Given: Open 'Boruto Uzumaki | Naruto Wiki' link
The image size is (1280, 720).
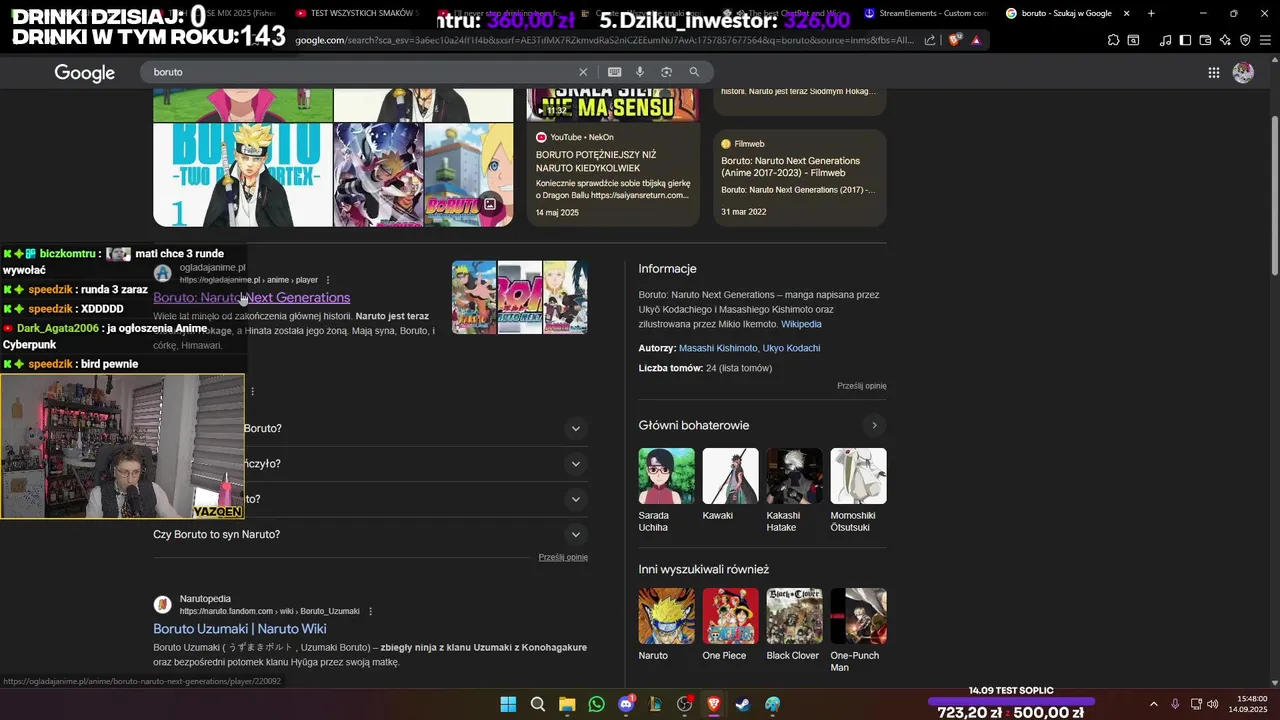Looking at the screenshot, I should [x=240, y=628].
